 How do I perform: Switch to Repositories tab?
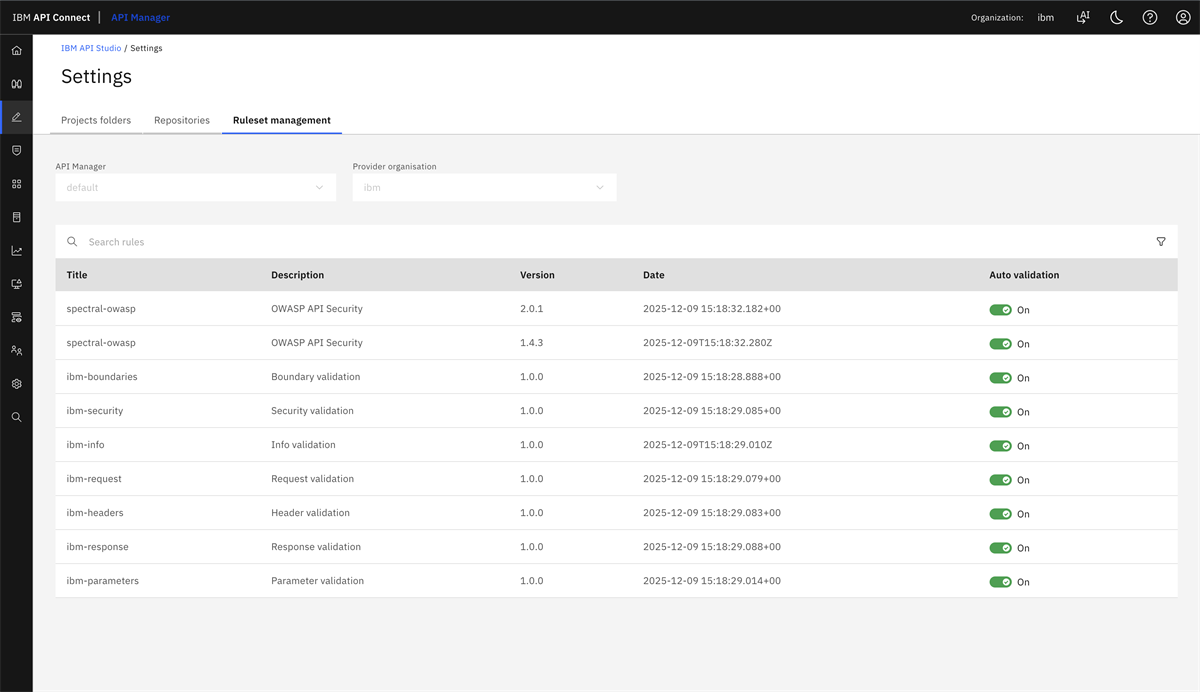(x=182, y=120)
